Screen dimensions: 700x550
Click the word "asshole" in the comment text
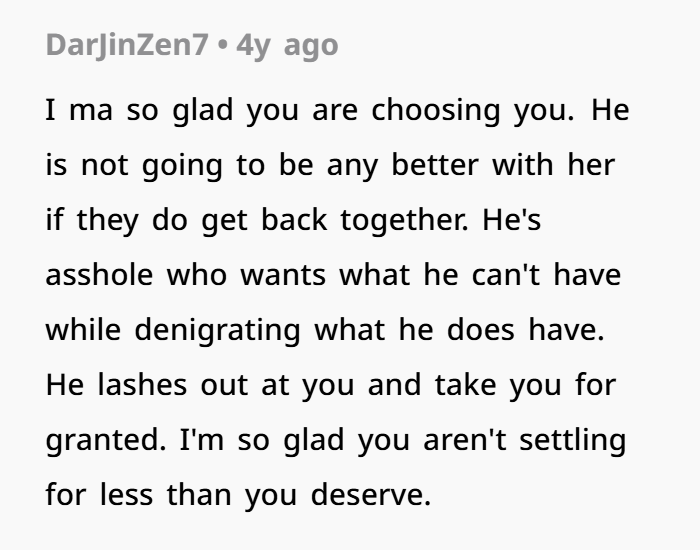pos(100,275)
